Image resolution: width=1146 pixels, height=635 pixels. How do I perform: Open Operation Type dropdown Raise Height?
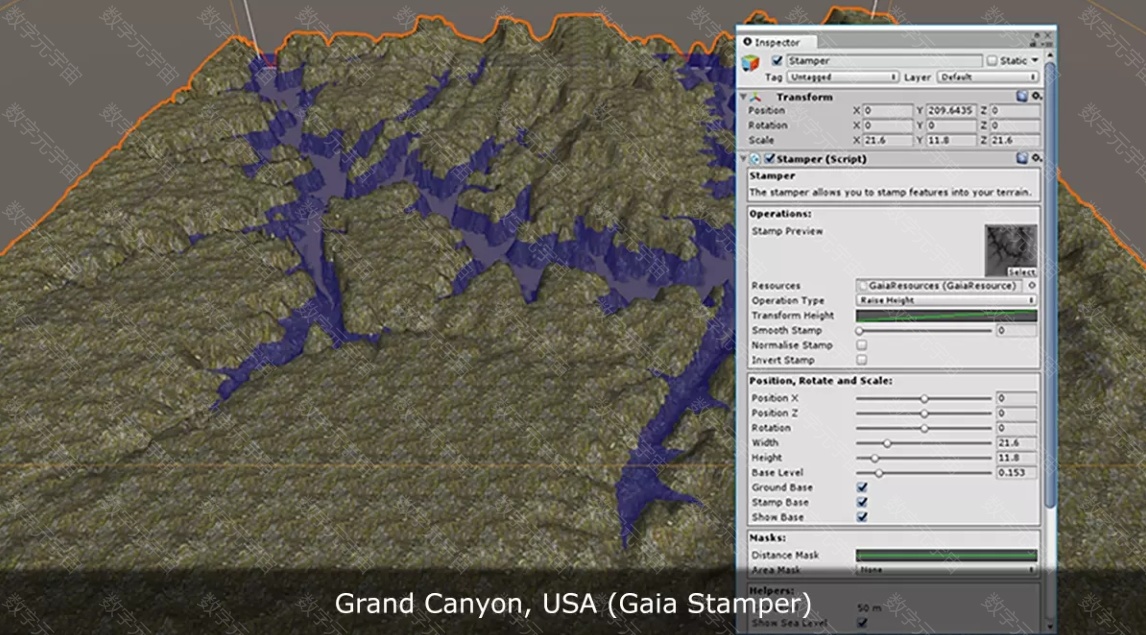(x=946, y=300)
